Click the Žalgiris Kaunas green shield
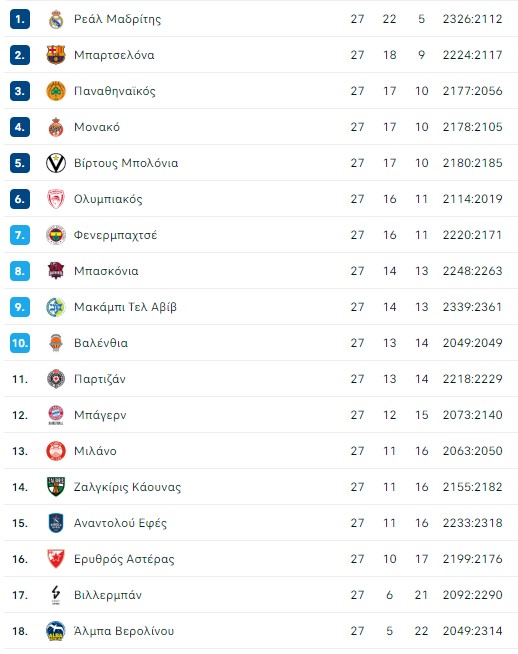 tap(56, 487)
